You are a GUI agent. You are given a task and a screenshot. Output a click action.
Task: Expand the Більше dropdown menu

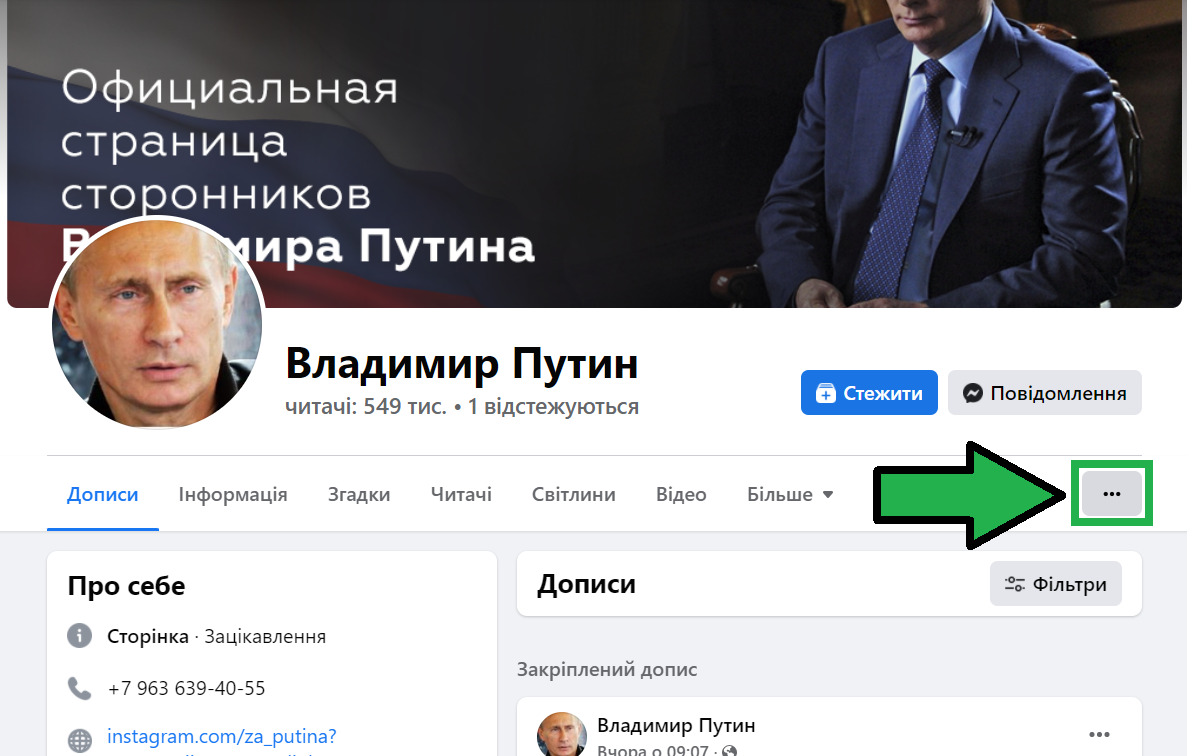click(x=790, y=494)
